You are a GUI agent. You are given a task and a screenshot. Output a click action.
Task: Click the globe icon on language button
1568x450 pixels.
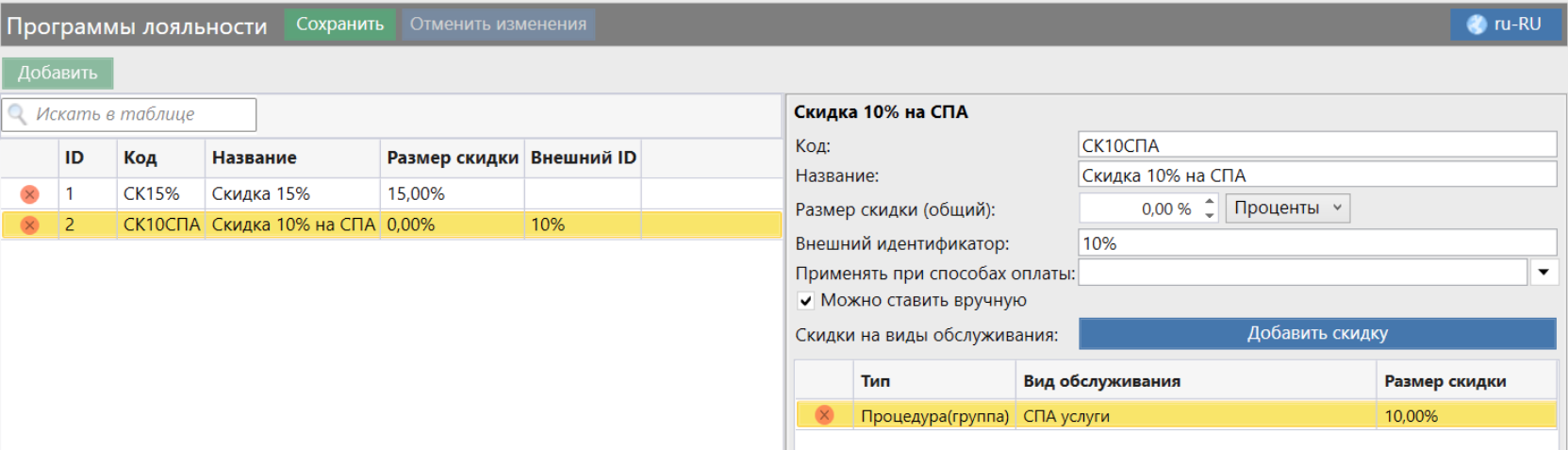click(x=1477, y=25)
